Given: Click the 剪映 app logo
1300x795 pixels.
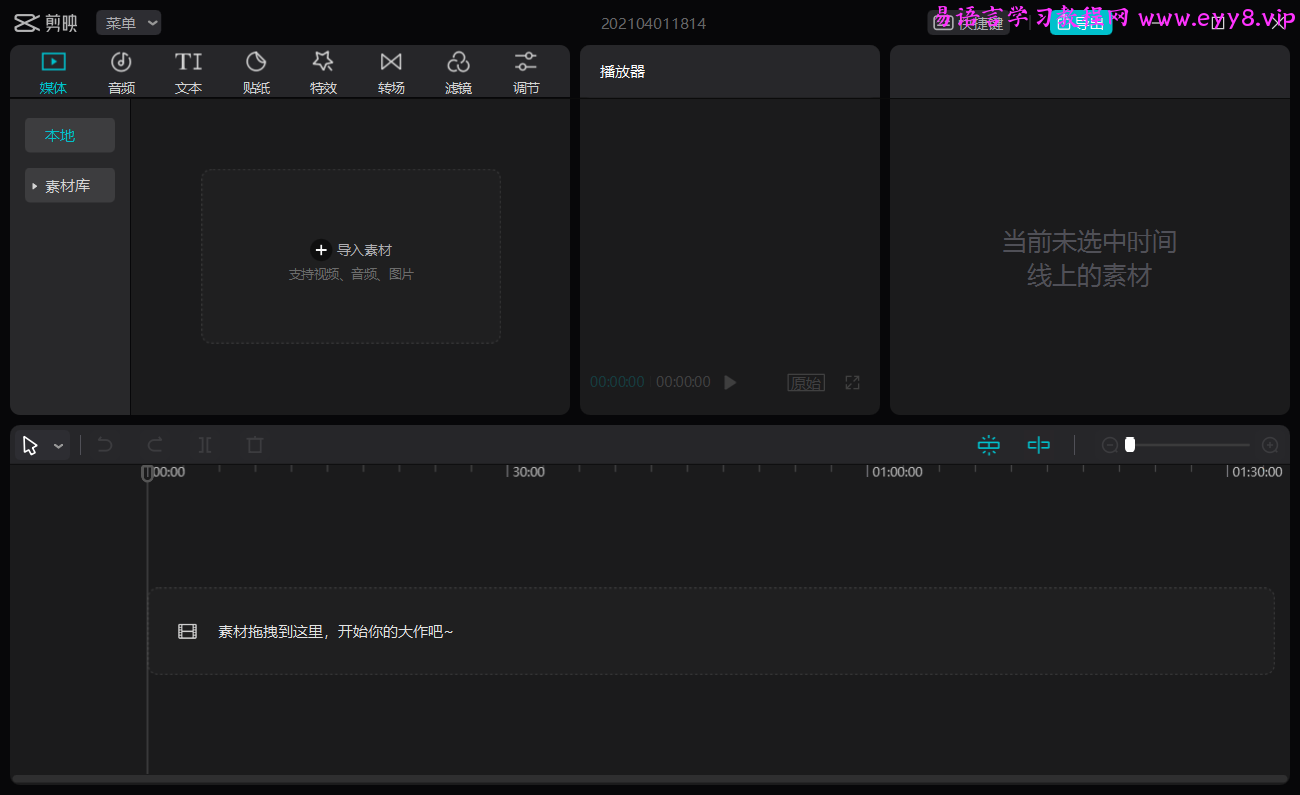Looking at the screenshot, I should pos(45,23).
